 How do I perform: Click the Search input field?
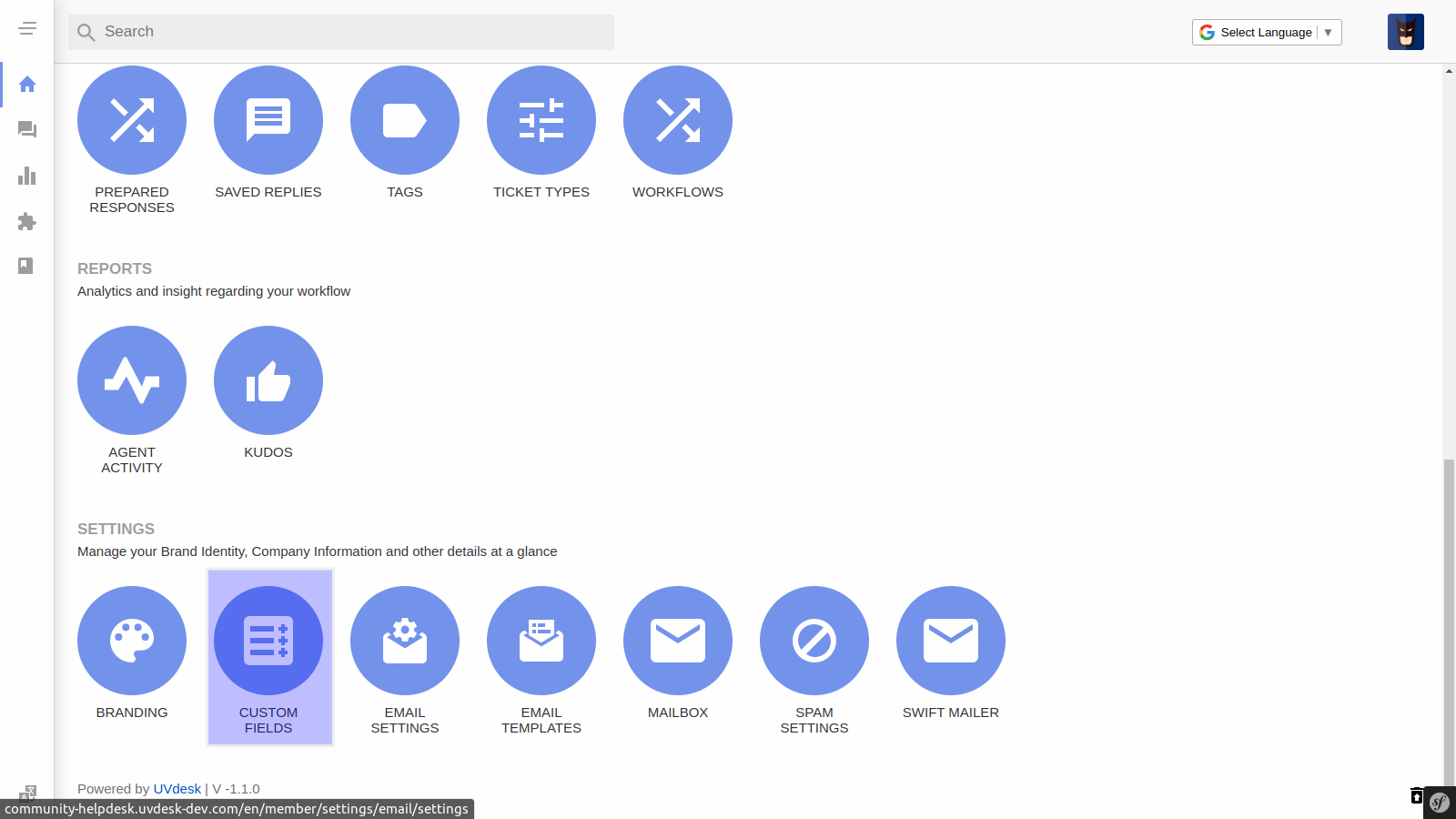pyautogui.click(x=341, y=32)
